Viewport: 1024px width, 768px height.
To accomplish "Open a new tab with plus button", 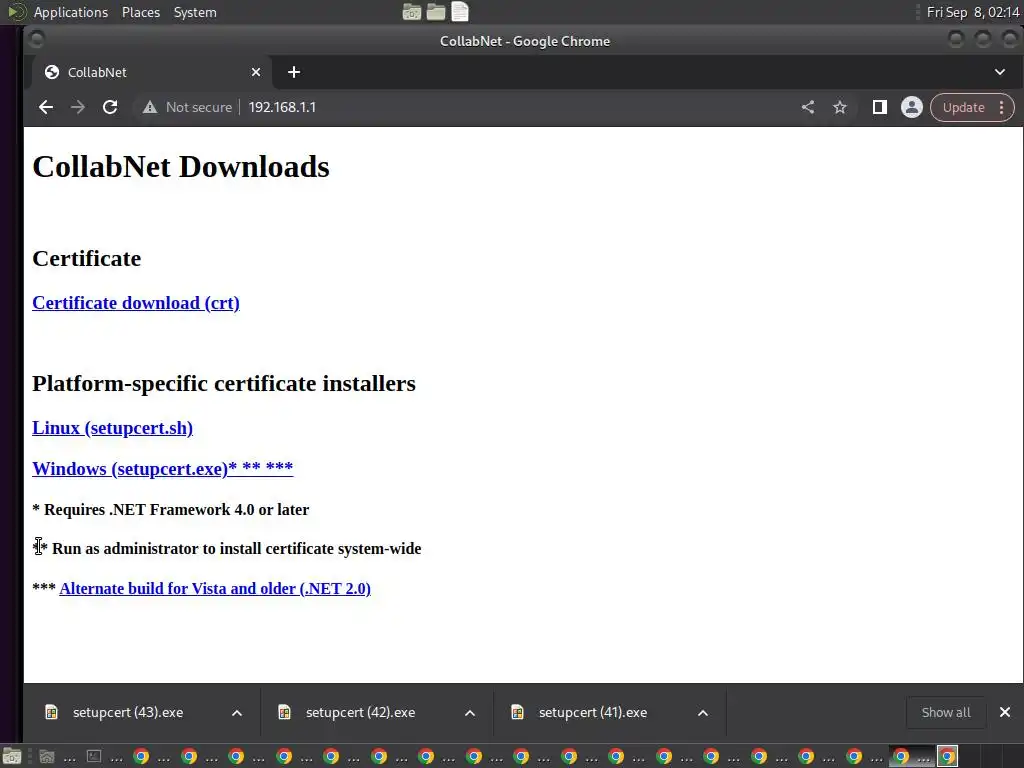I will [x=294, y=72].
